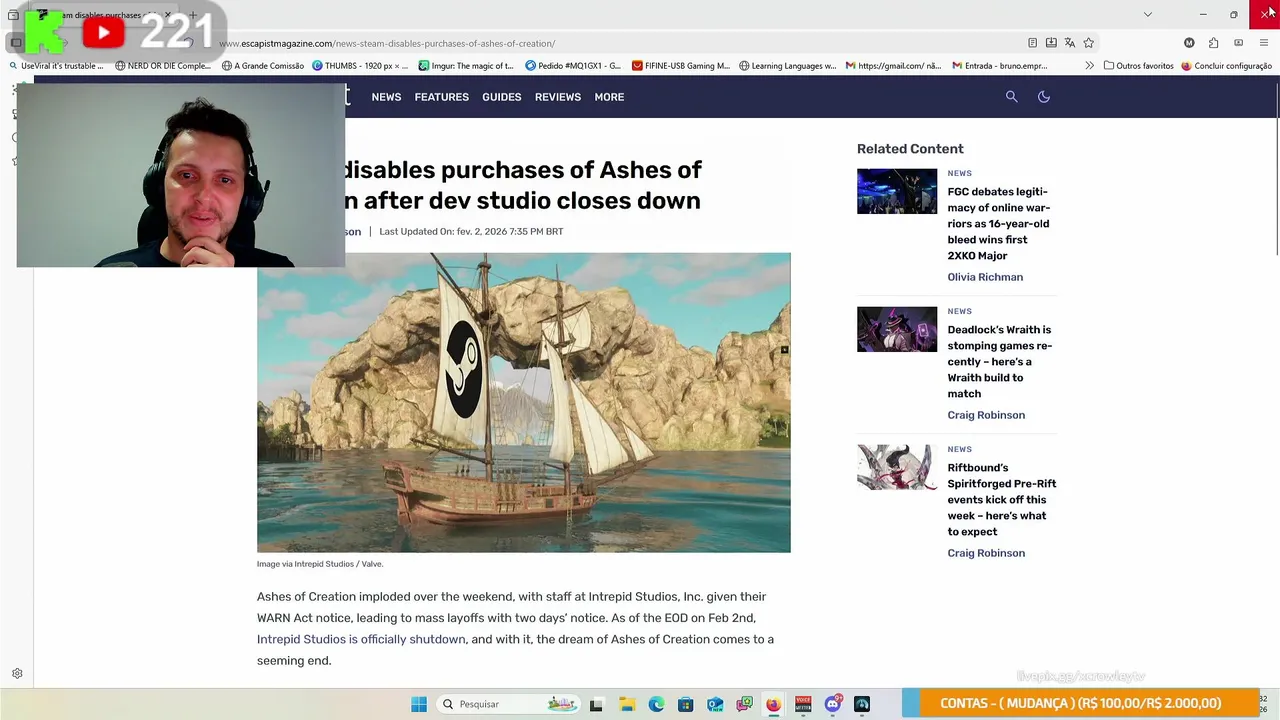Expand the MORE menu
Image resolution: width=1280 pixels, height=720 pixels.
click(x=609, y=97)
